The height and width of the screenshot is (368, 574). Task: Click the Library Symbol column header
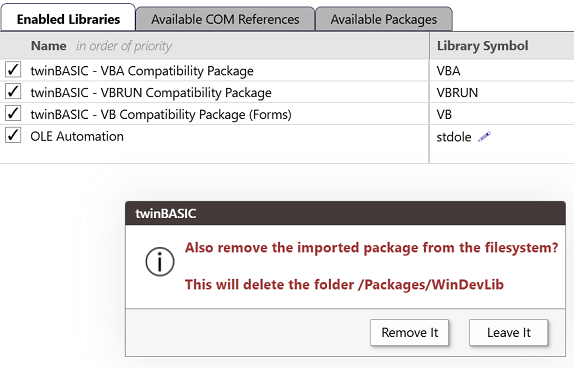click(x=482, y=46)
